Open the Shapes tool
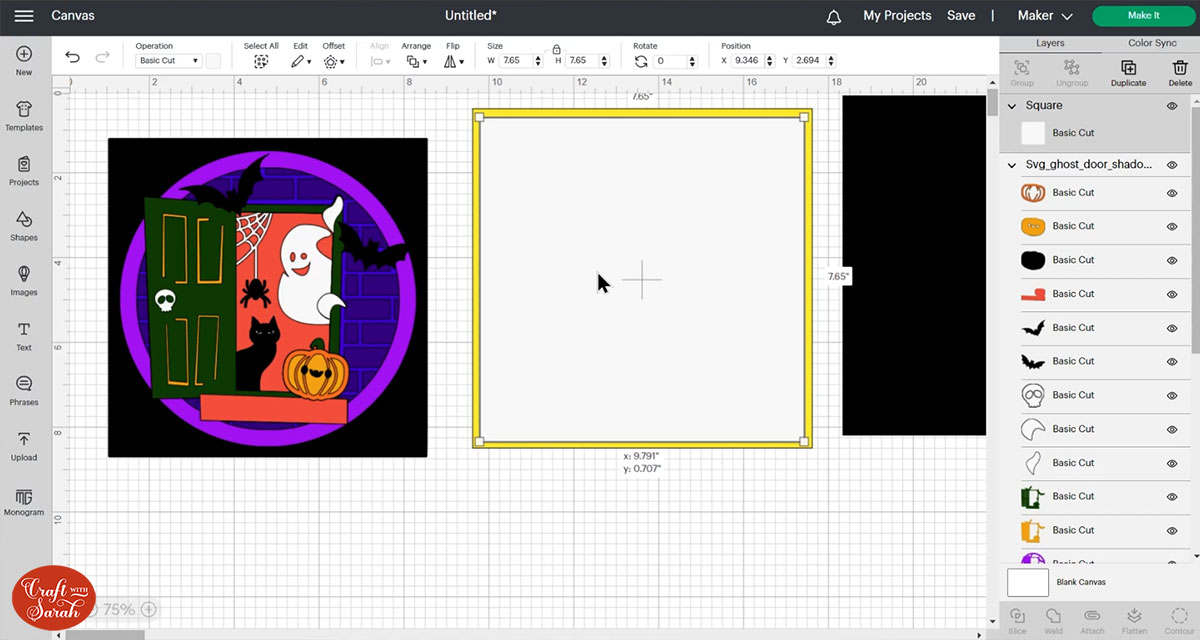The height and width of the screenshot is (640, 1200). click(x=24, y=225)
